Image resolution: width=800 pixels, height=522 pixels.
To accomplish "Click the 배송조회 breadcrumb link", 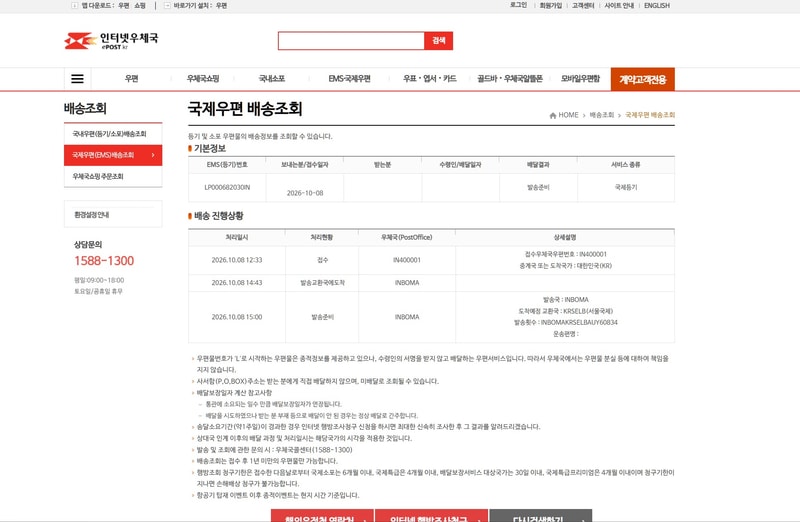I will point(602,115).
